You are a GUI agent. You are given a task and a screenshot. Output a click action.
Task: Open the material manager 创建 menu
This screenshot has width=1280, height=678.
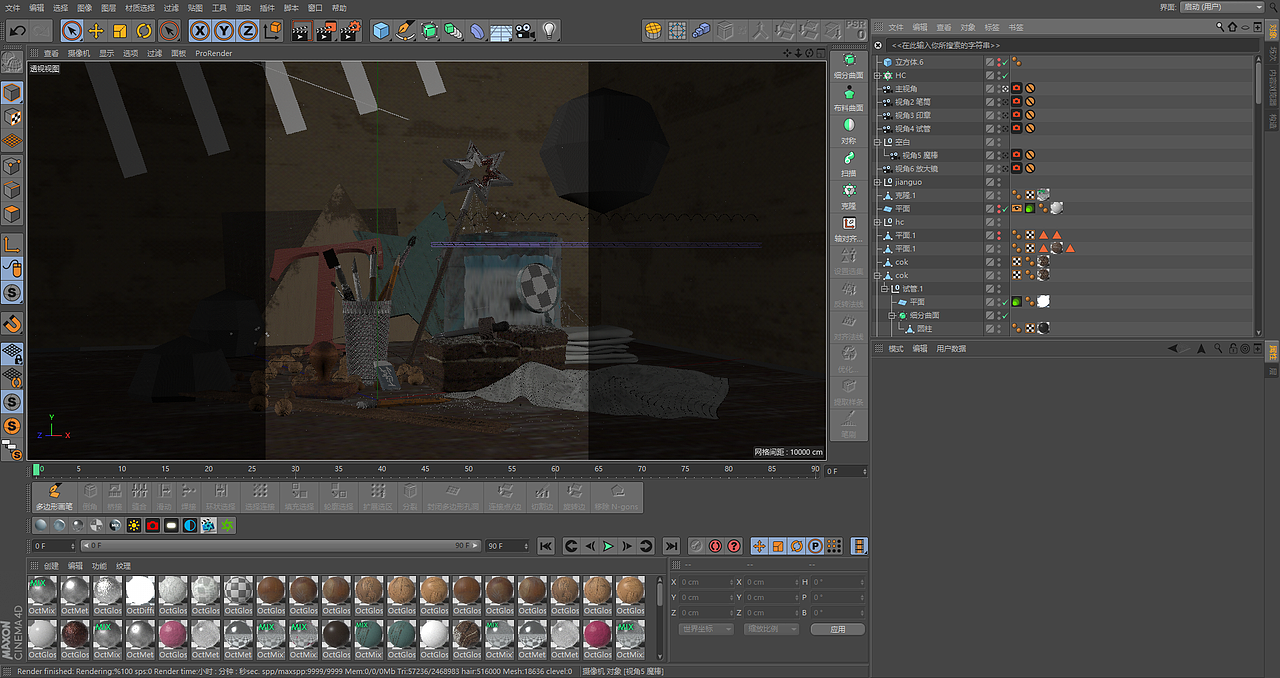point(51,566)
